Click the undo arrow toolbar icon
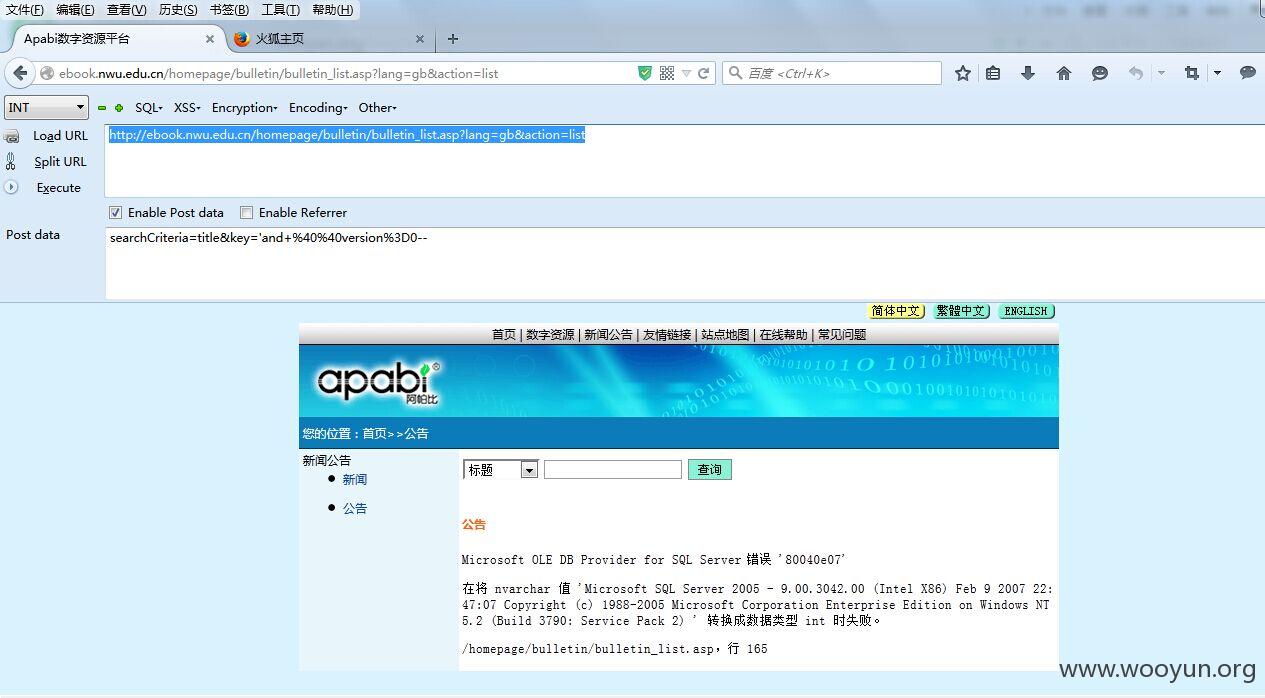 1136,73
